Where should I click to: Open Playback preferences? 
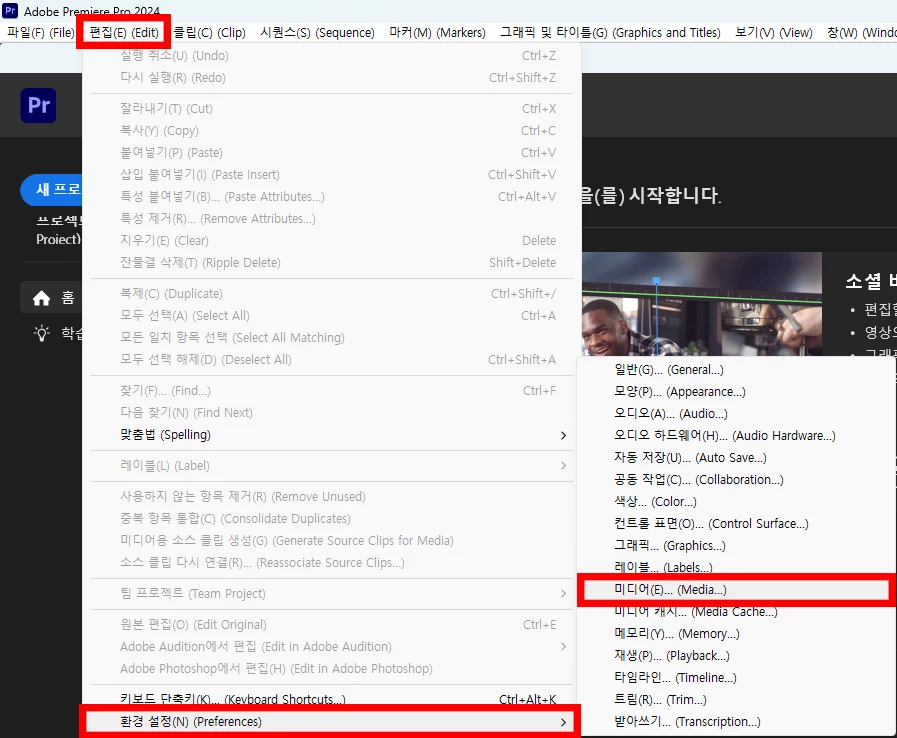[x=735, y=656]
